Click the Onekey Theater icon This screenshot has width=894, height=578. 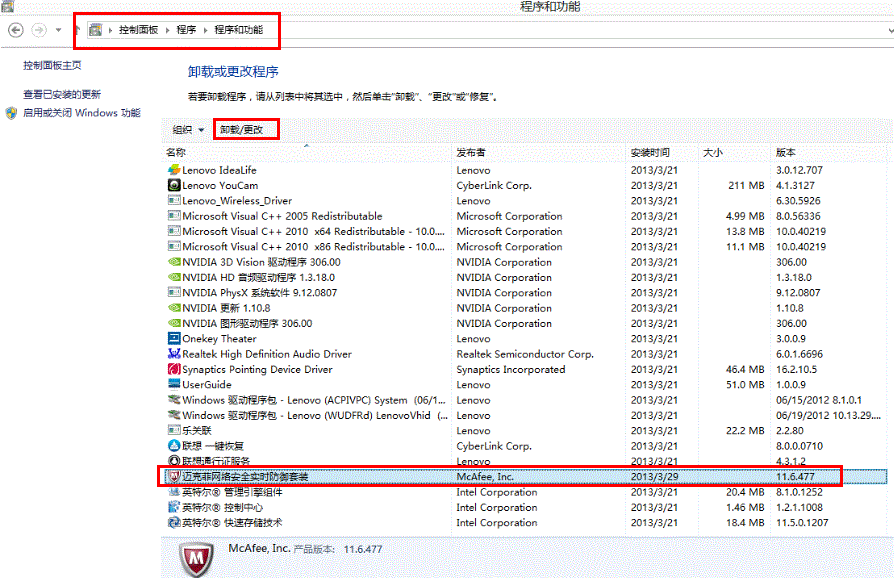[174, 339]
